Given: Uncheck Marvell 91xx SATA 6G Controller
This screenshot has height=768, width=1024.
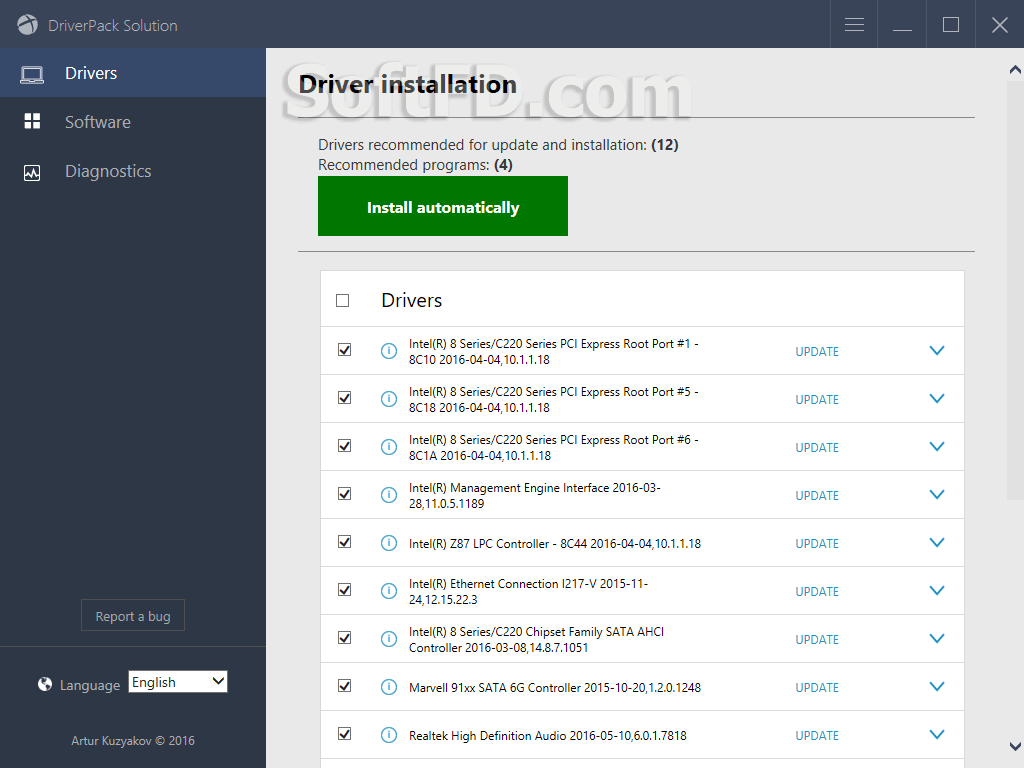Looking at the screenshot, I should [x=344, y=686].
